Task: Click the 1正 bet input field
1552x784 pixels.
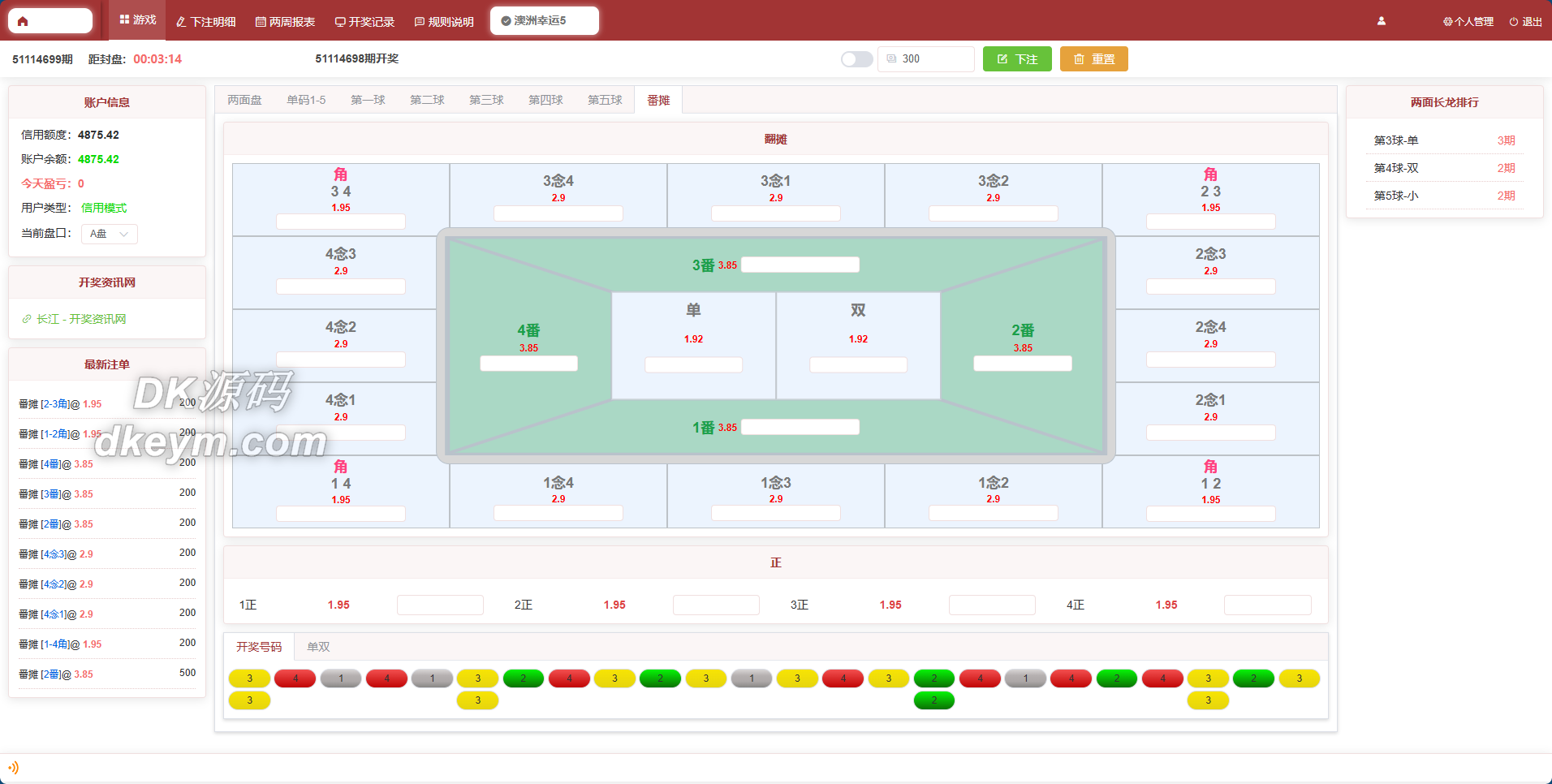Action: [x=440, y=605]
